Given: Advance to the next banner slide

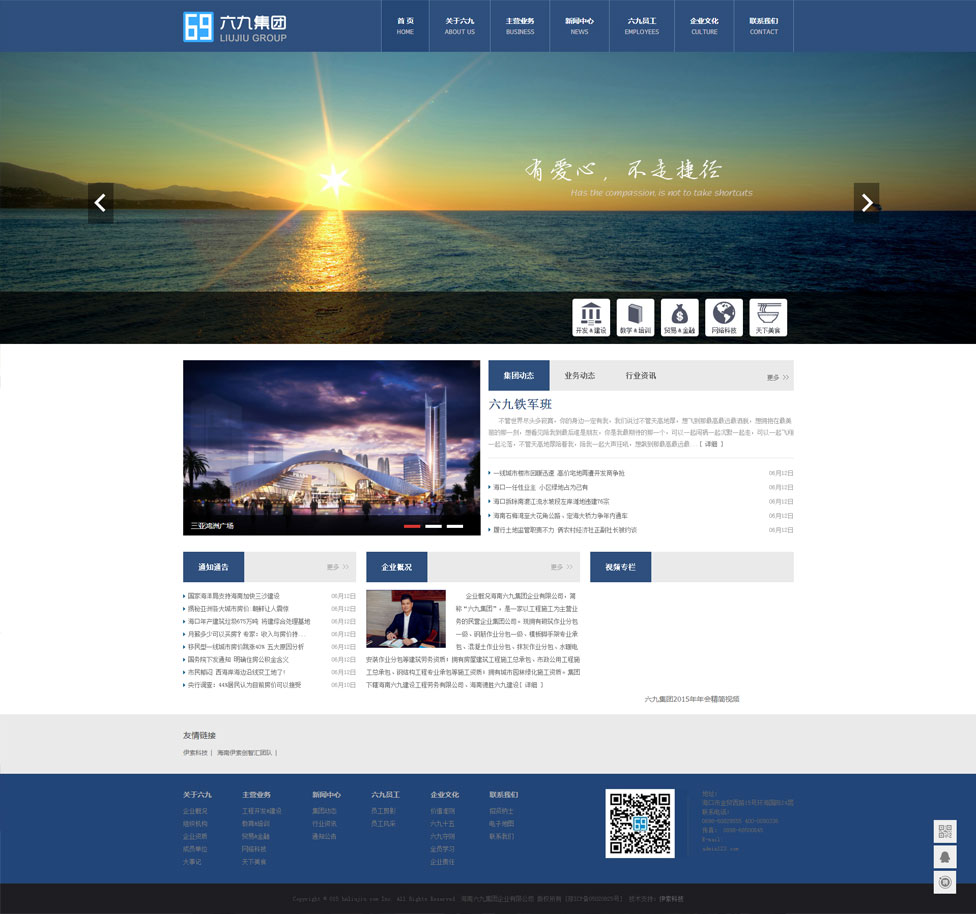Looking at the screenshot, I should pyautogui.click(x=866, y=203).
